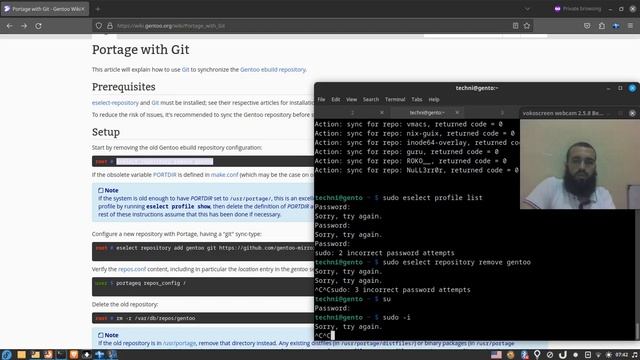
Task: Open the Fedora start menu in taskbar
Action: point(7,355)
